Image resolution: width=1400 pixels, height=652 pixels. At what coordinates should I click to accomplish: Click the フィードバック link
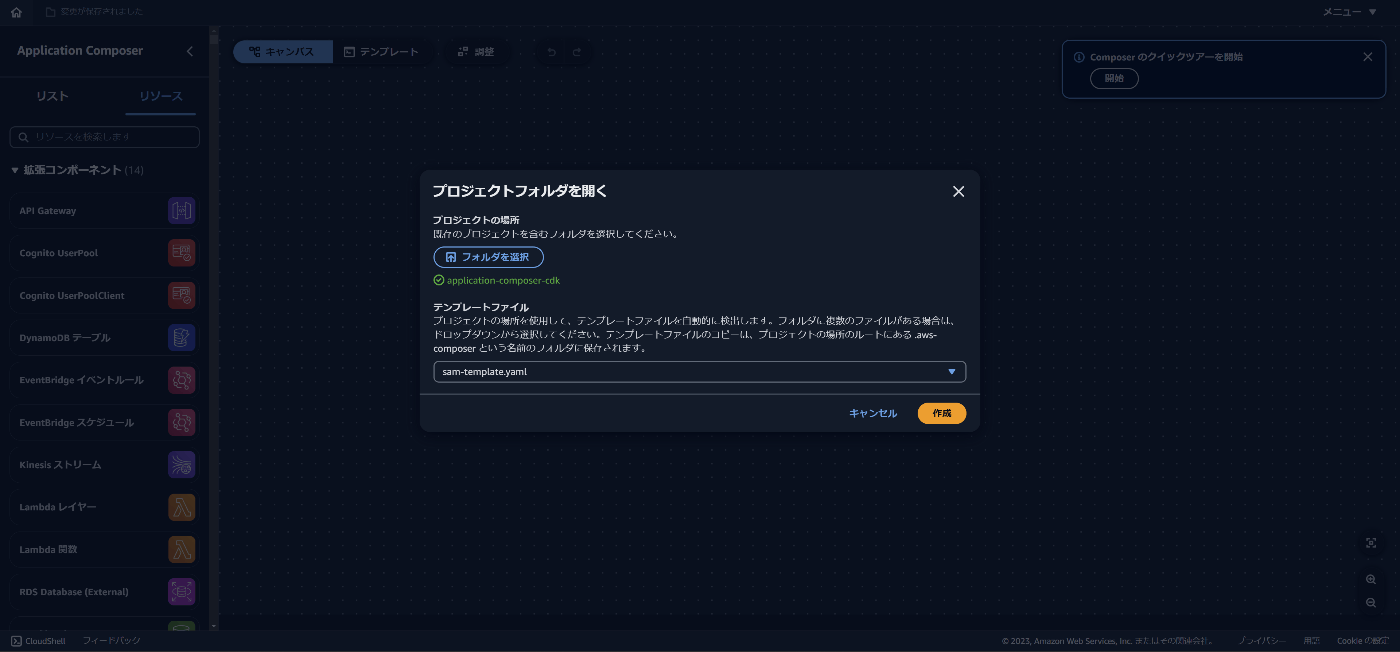pos(111,641)
